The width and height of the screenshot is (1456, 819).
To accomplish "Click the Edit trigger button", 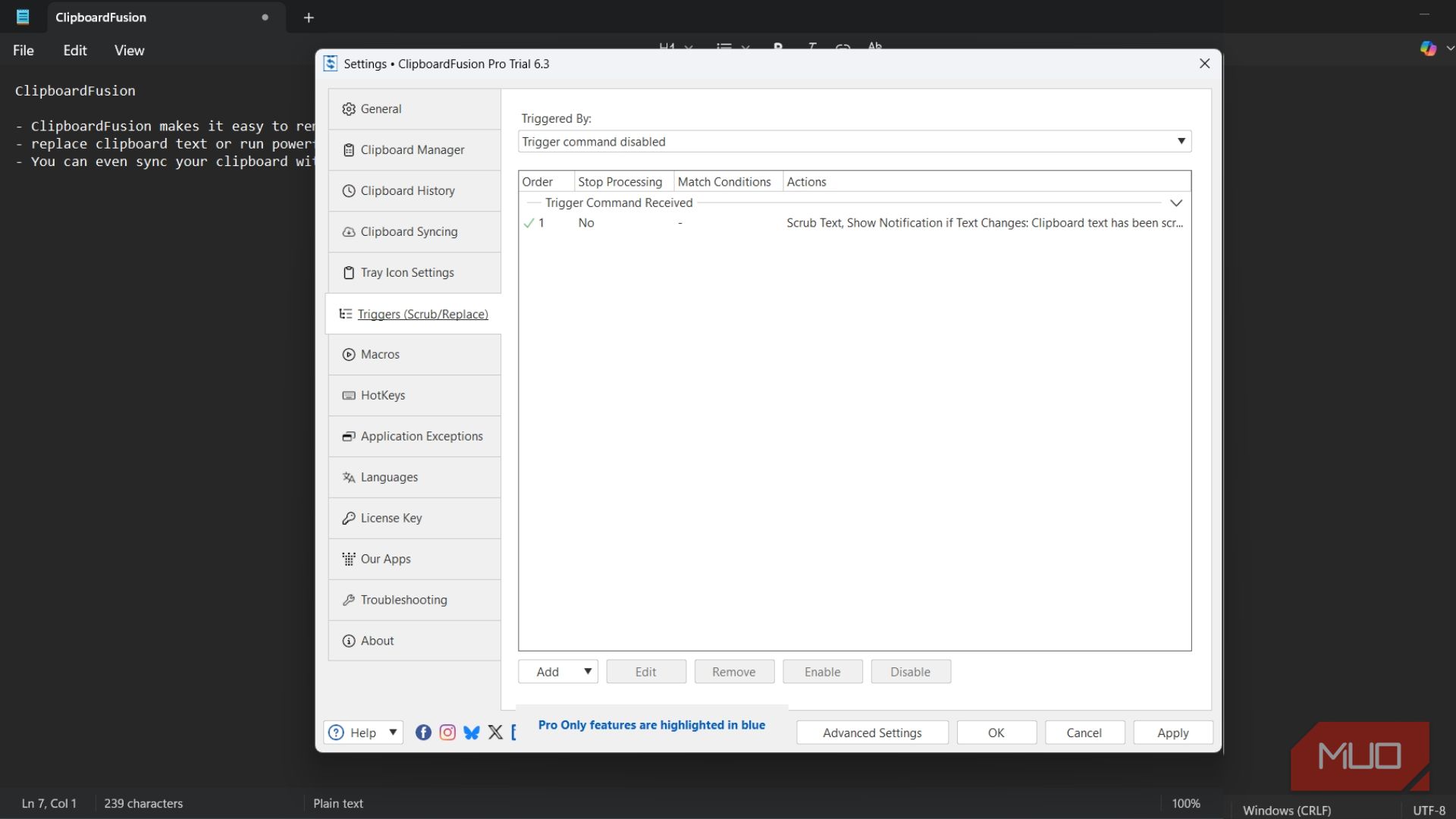I will click(x=646, y=672).
